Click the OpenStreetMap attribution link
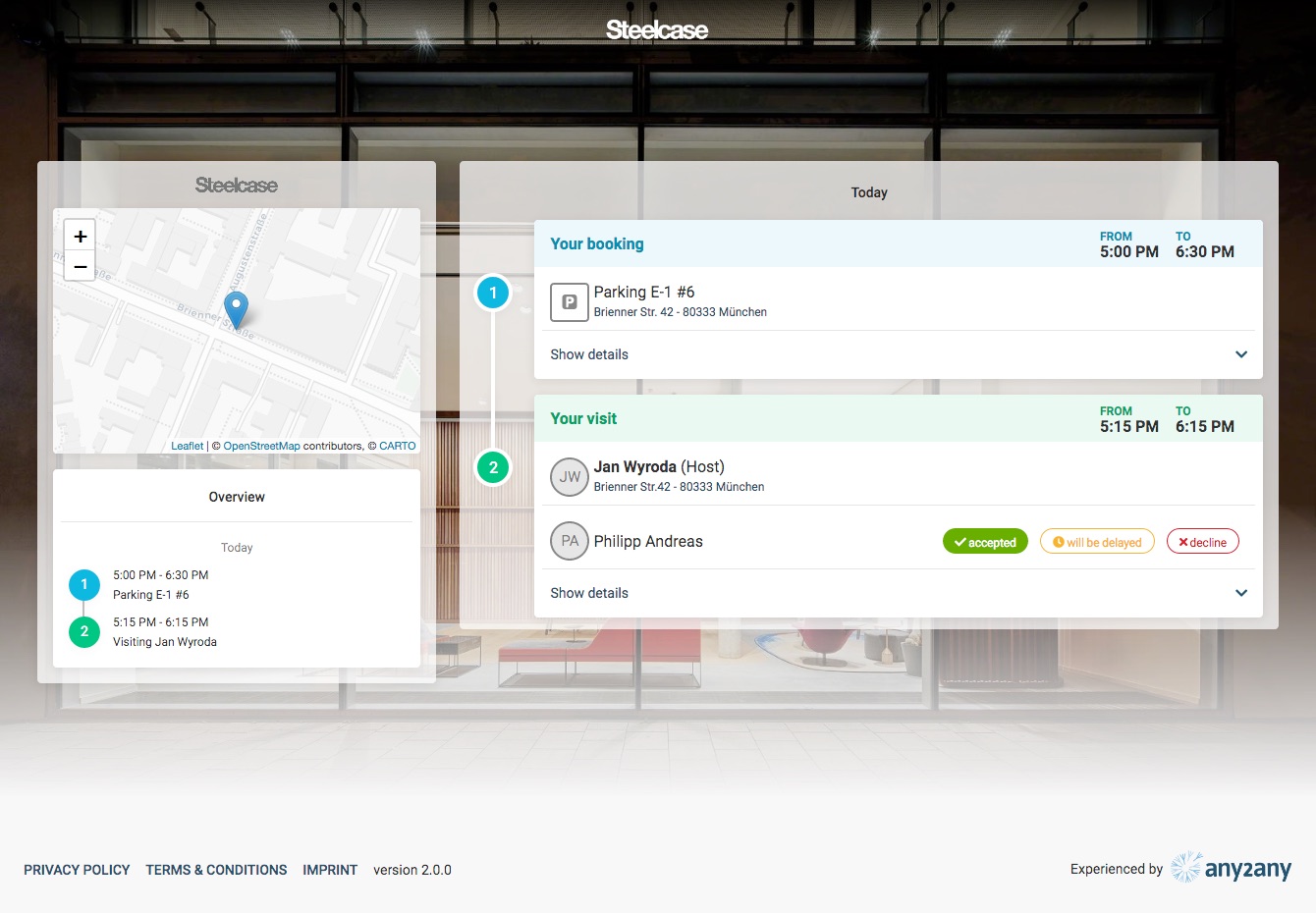The height and width of the screenshot is (913, 1316). point(261,446)
